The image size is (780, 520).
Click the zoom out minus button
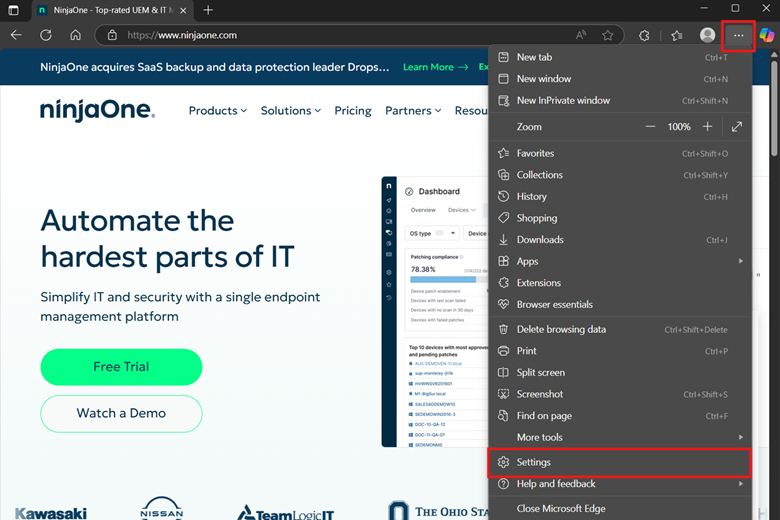(x=651, y=127)
